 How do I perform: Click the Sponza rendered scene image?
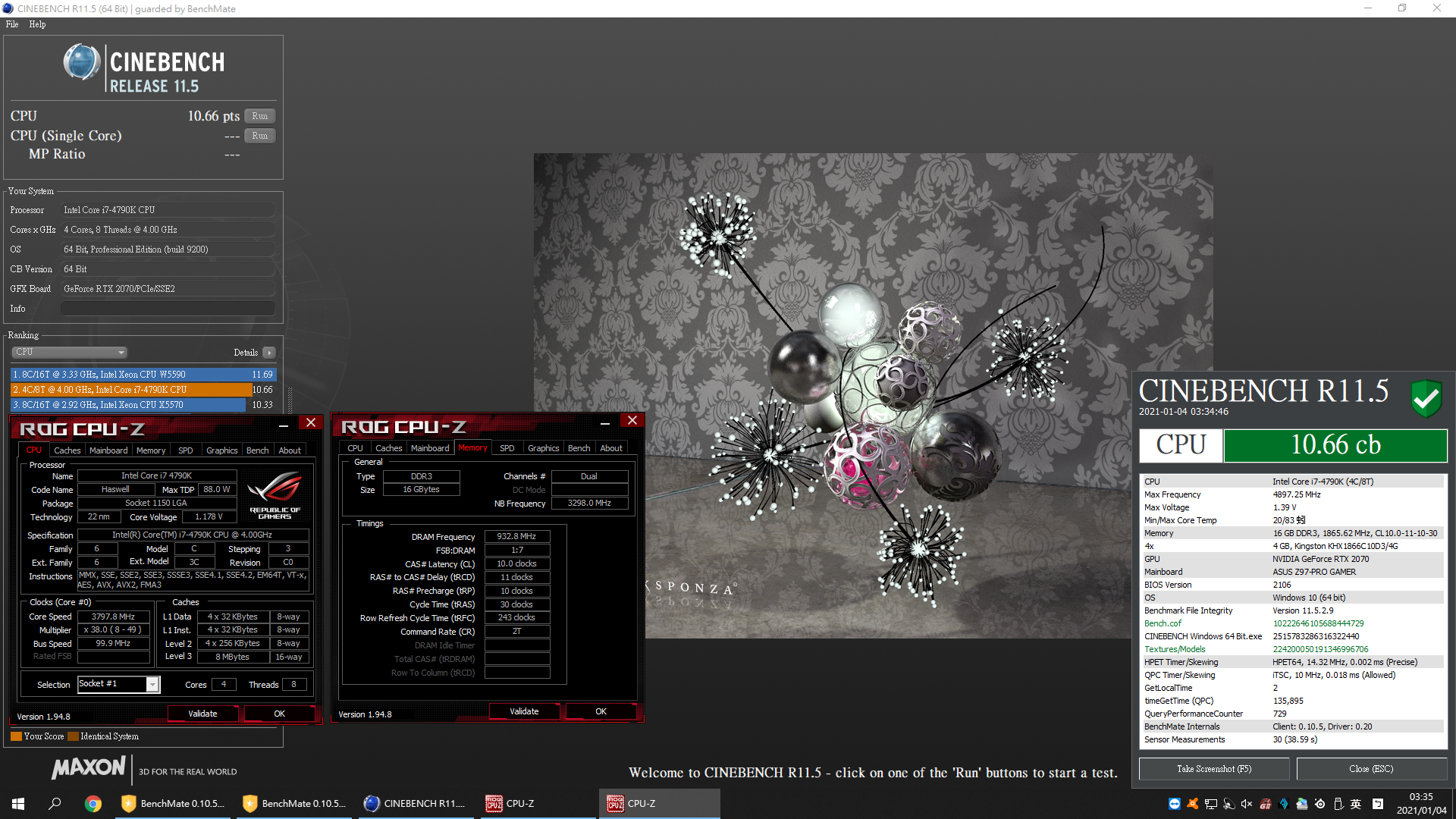[873, 394]
